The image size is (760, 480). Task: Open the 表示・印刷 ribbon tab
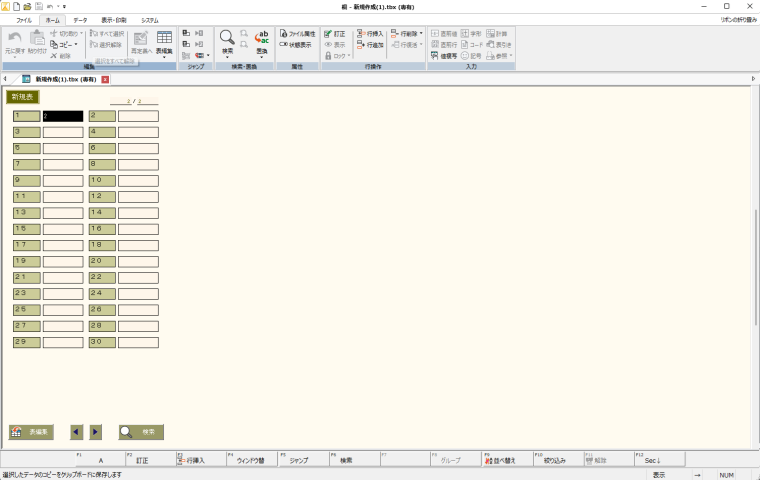coord(113,20)
